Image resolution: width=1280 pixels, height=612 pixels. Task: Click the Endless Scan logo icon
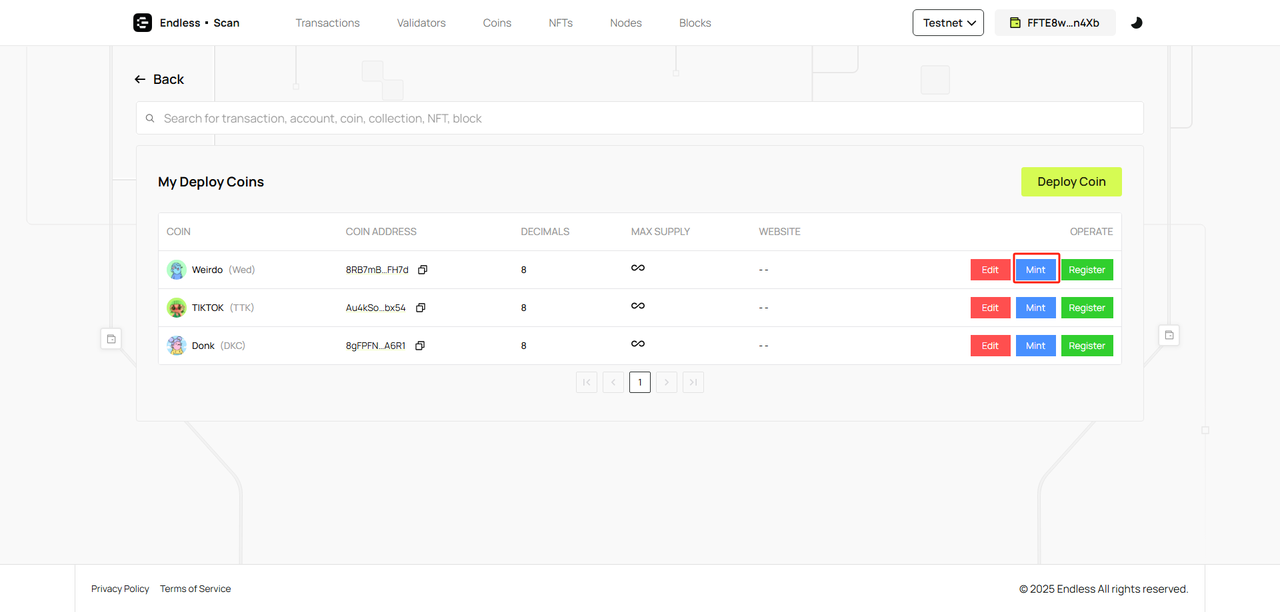click(143, 23)
